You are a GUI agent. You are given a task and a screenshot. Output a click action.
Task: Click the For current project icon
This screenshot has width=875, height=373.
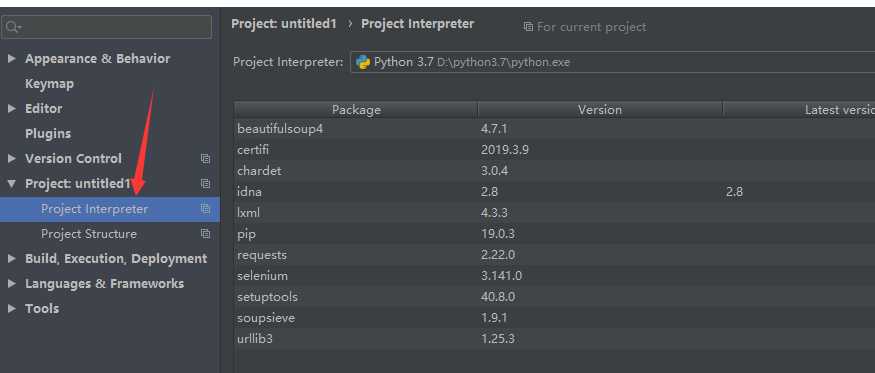528,27
